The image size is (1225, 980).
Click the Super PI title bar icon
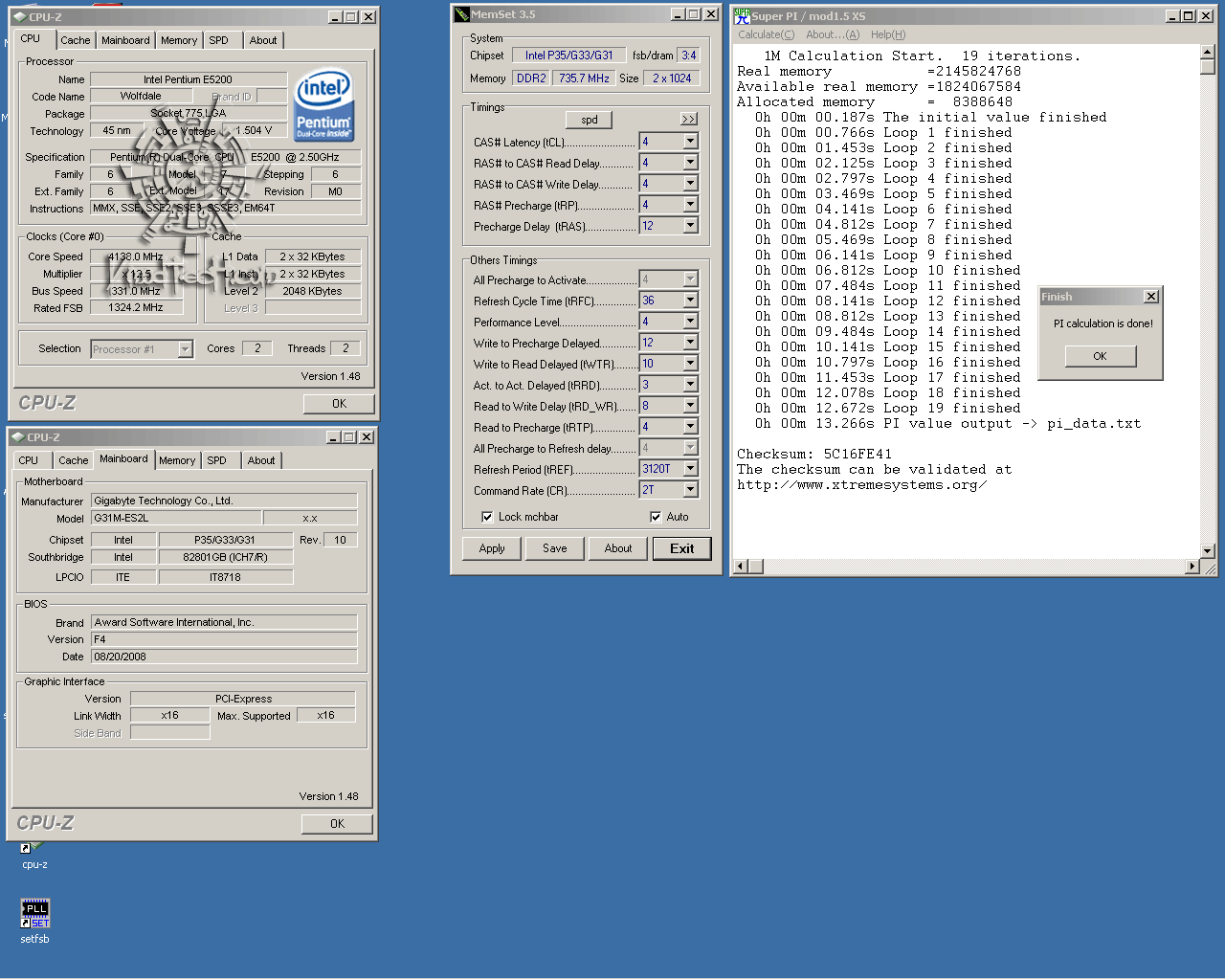(742, 15)
